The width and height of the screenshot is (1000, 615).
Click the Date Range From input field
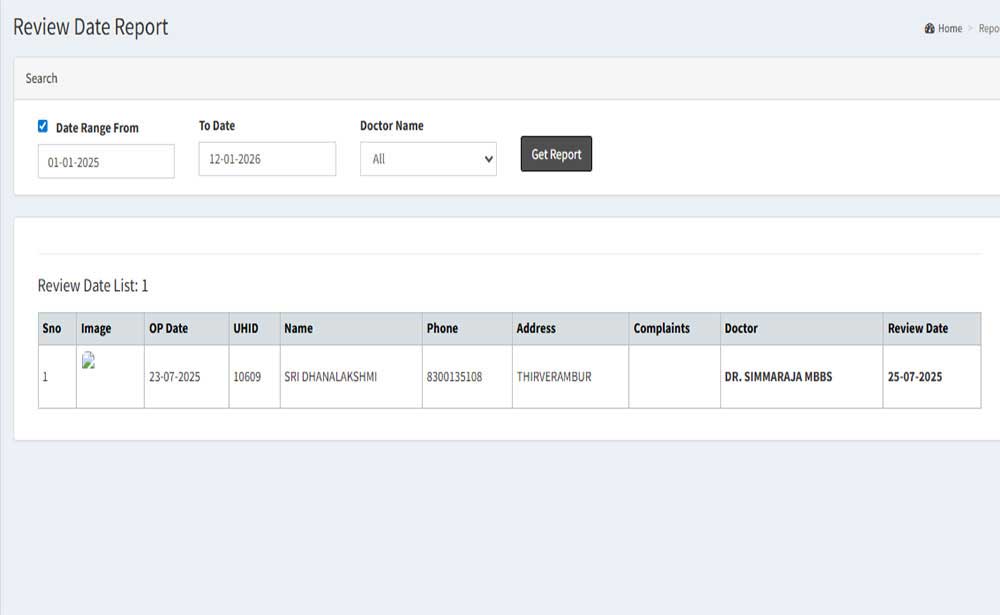[106, 162]
